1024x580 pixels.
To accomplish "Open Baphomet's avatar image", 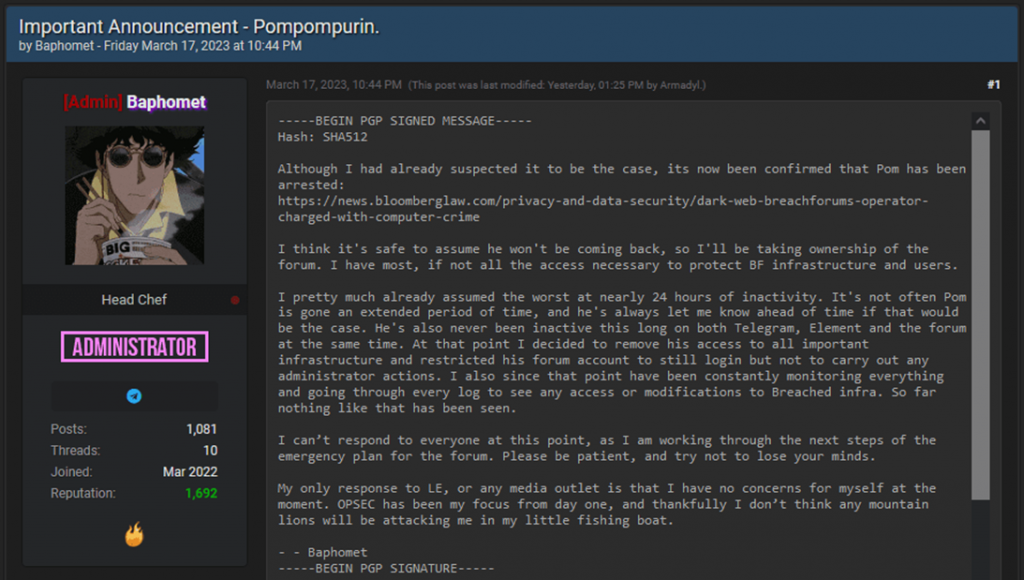I will click(134, 195).
